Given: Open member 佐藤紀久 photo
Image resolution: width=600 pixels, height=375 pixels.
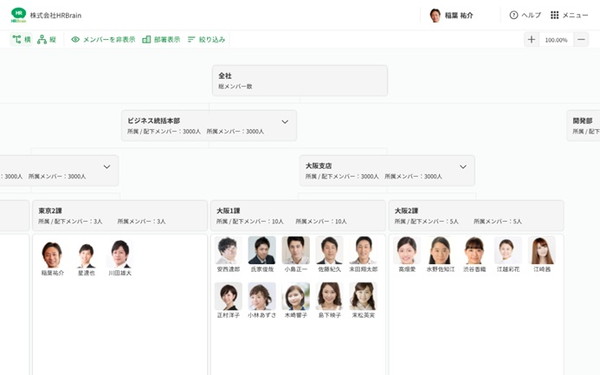Looking at the screenshot, I should click(329, 250).
